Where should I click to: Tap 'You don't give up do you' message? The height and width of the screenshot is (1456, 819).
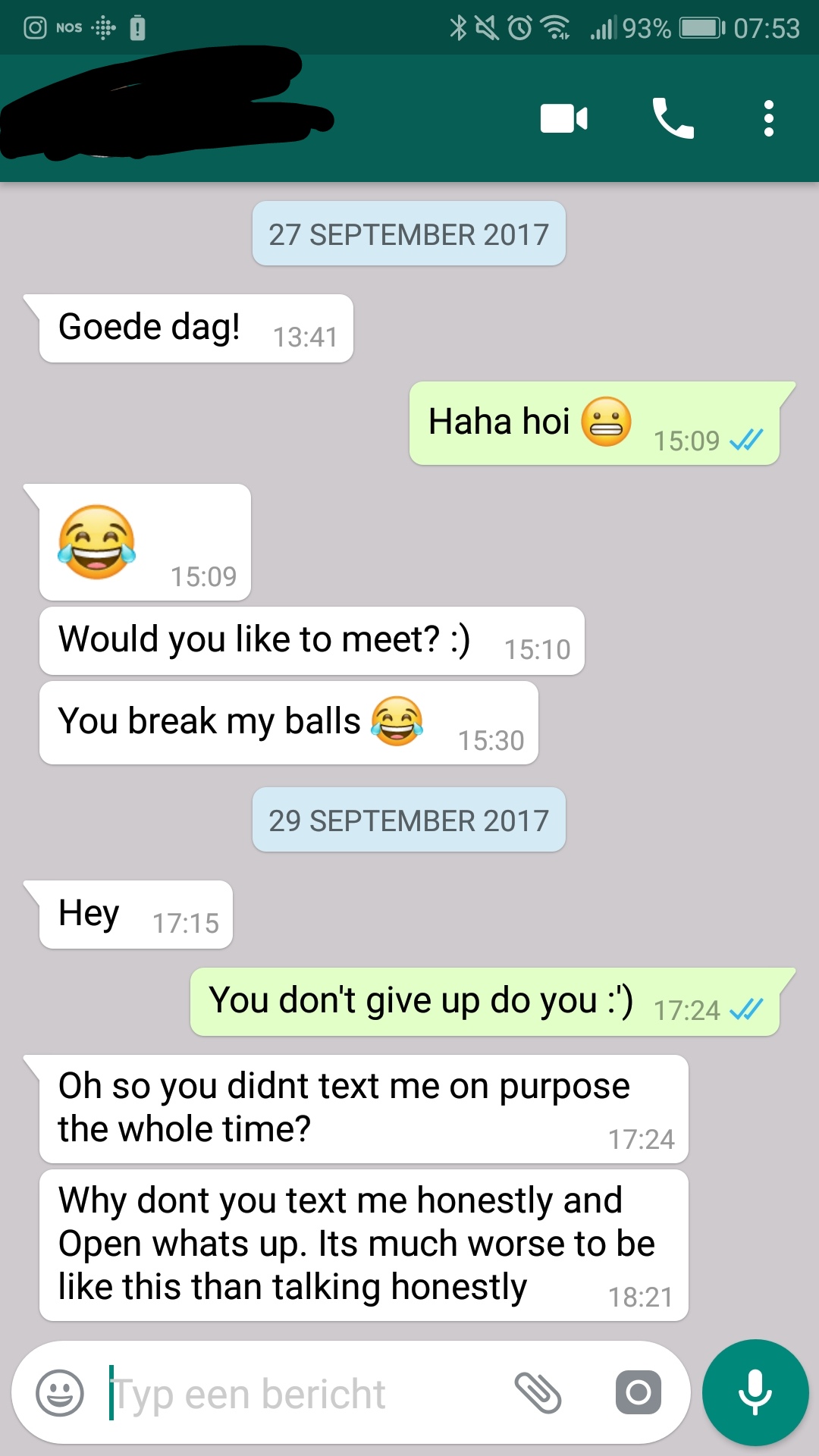click(x=485, y=1002)
